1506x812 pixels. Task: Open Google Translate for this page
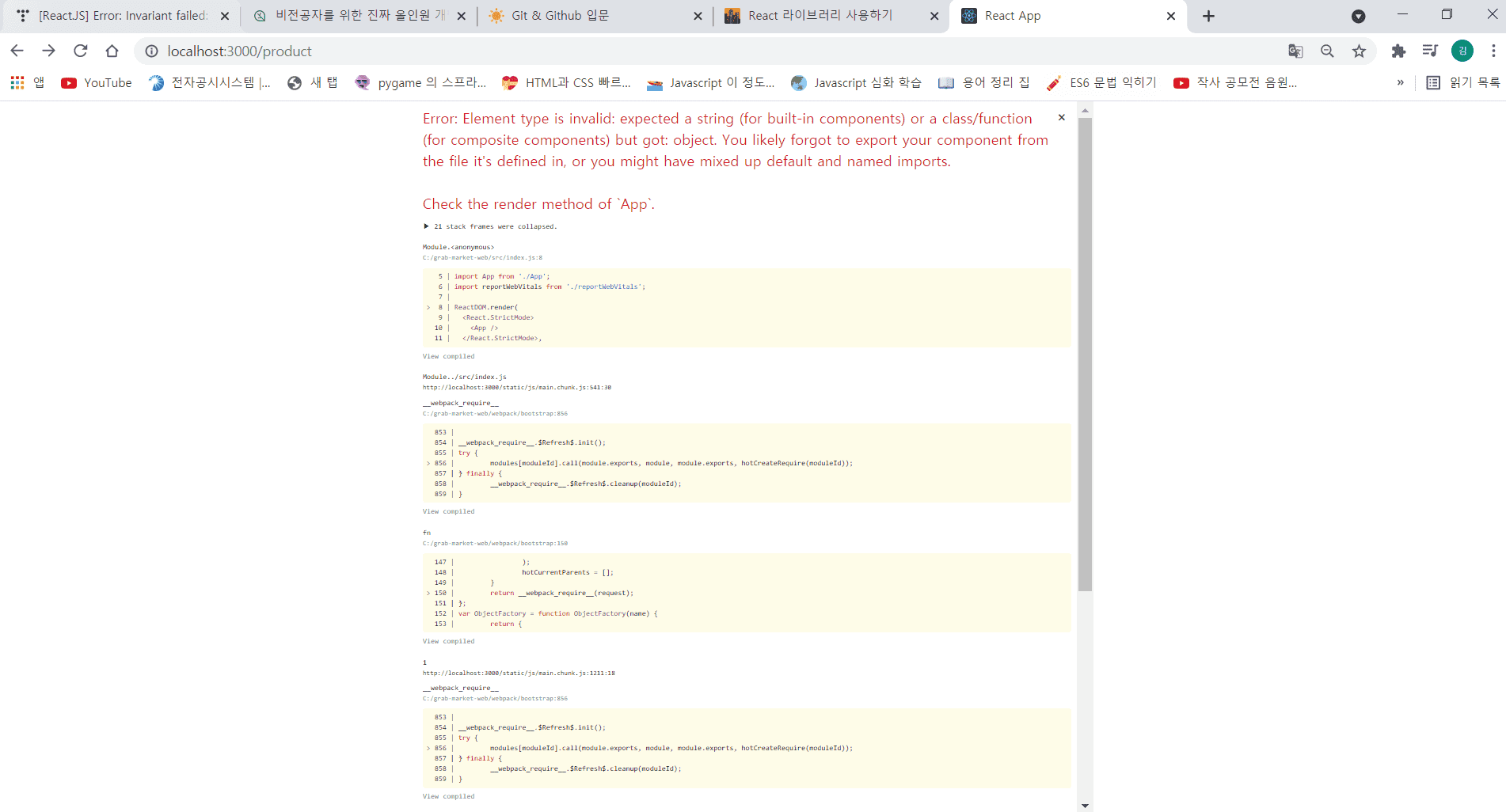(1295, 51)
